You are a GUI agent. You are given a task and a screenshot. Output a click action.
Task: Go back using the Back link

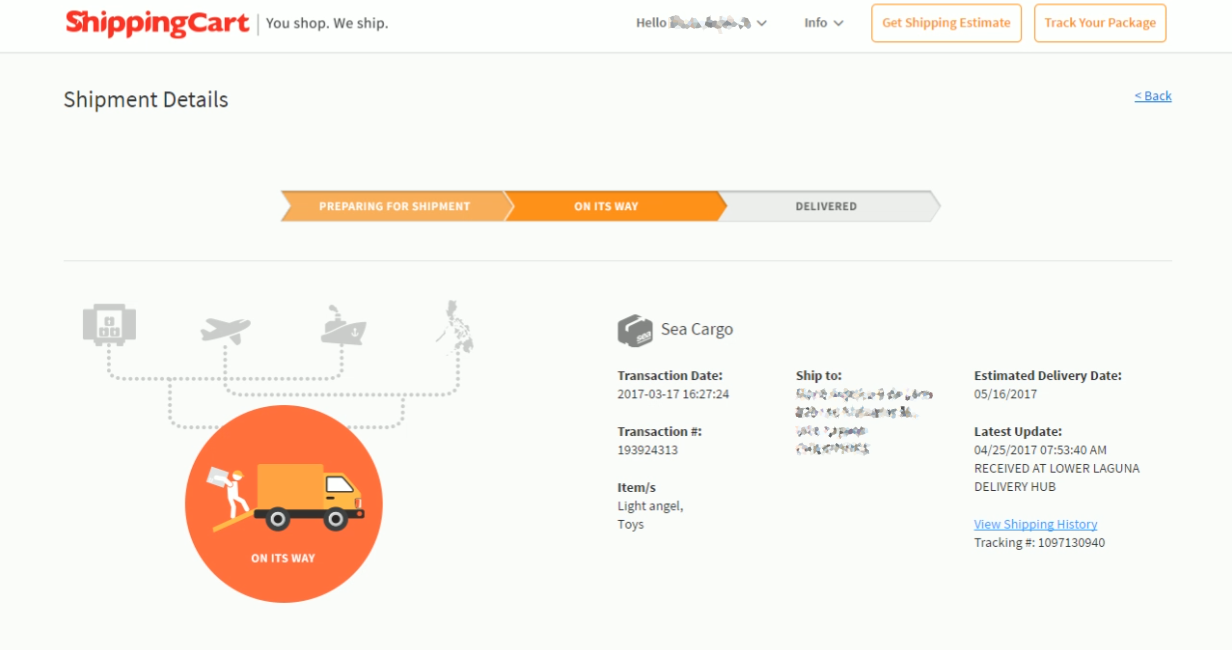point(1153,96)
